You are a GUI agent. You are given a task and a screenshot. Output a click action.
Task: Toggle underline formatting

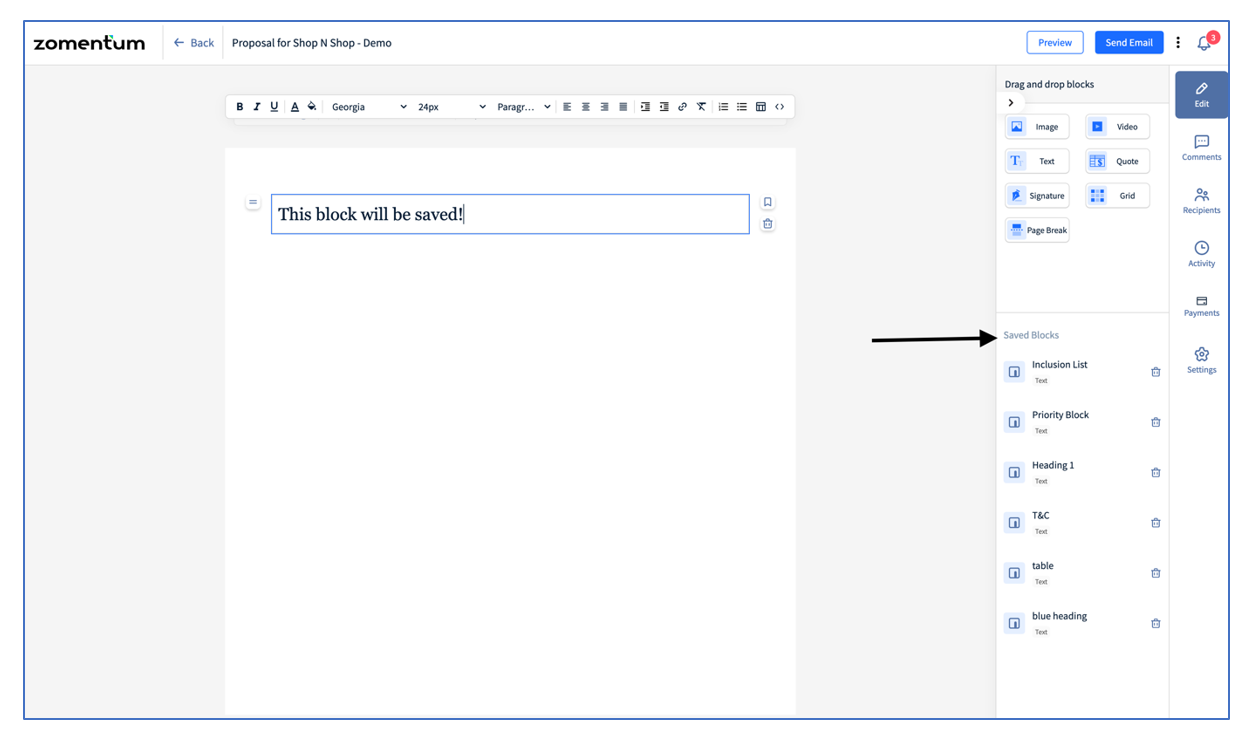click(274, 106)
